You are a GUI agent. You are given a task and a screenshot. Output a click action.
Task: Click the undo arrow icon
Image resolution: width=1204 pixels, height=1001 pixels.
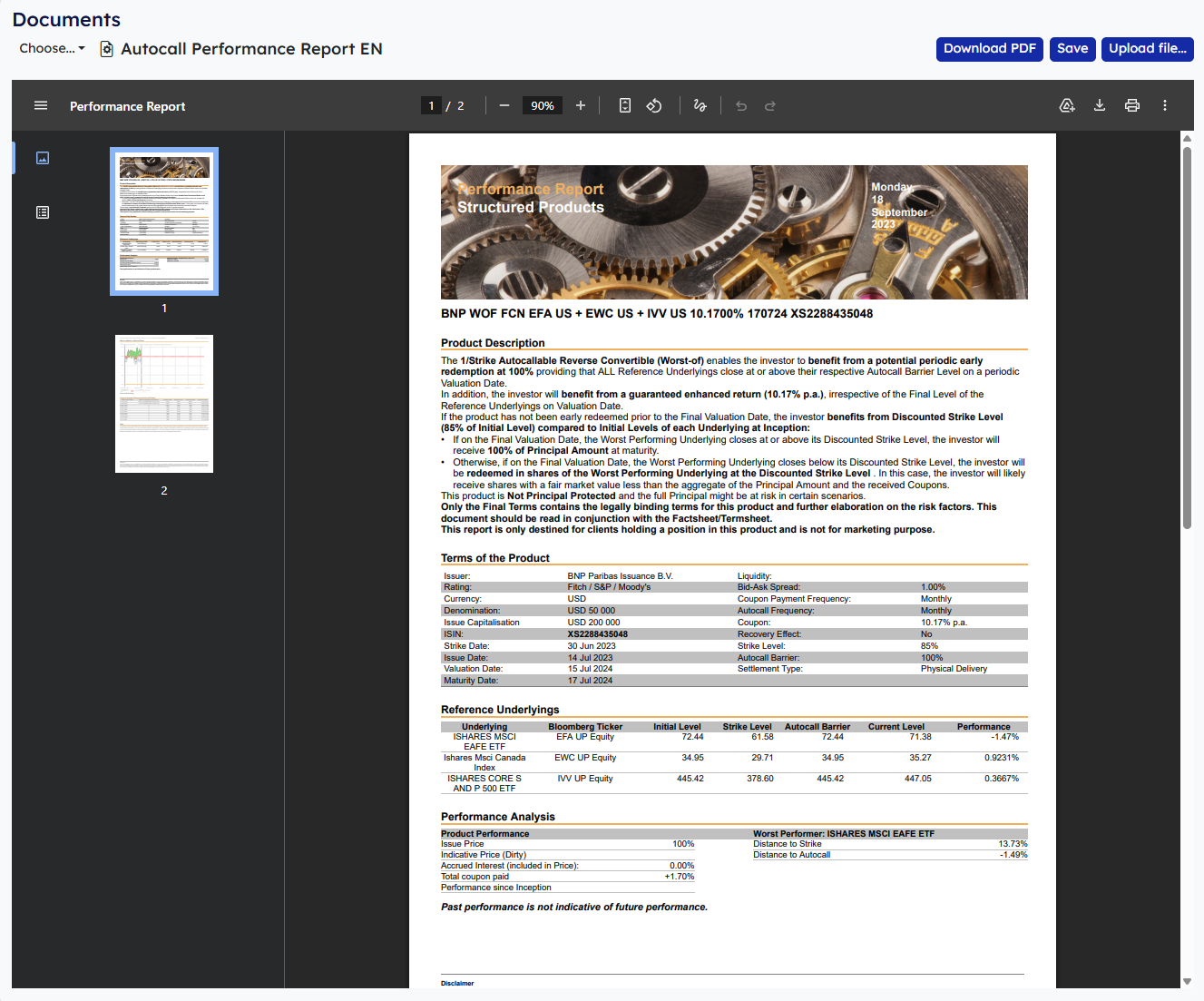[741, 106]
